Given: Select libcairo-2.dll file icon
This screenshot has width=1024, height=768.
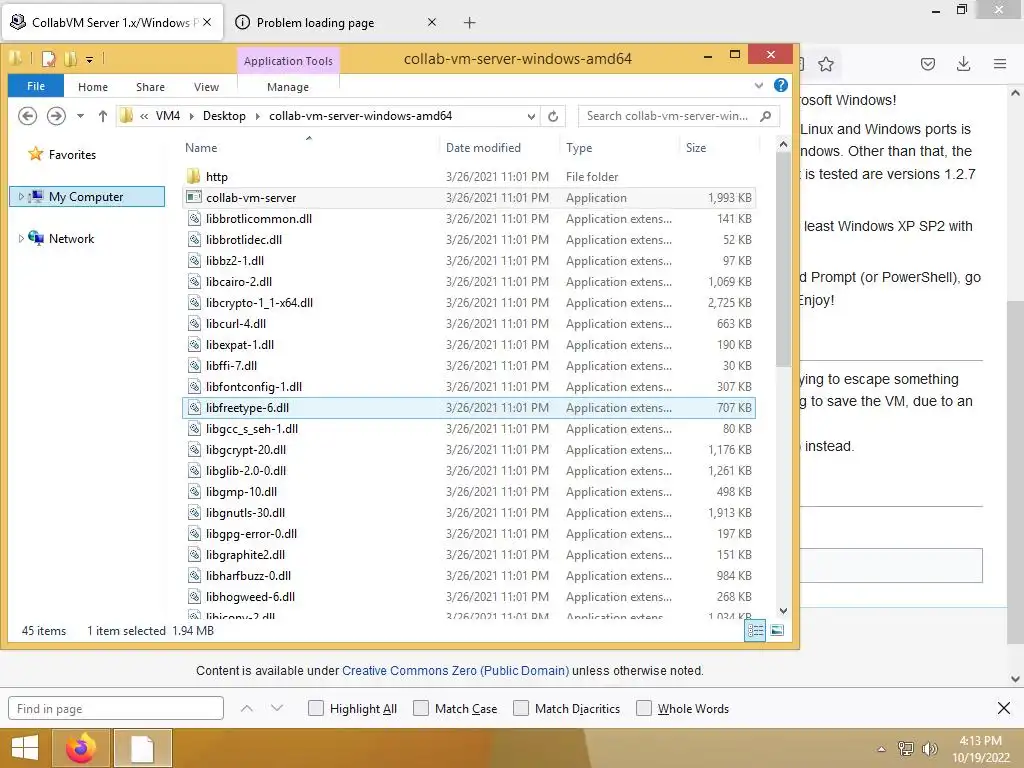Looking at the screenshot, I should 194,281.
